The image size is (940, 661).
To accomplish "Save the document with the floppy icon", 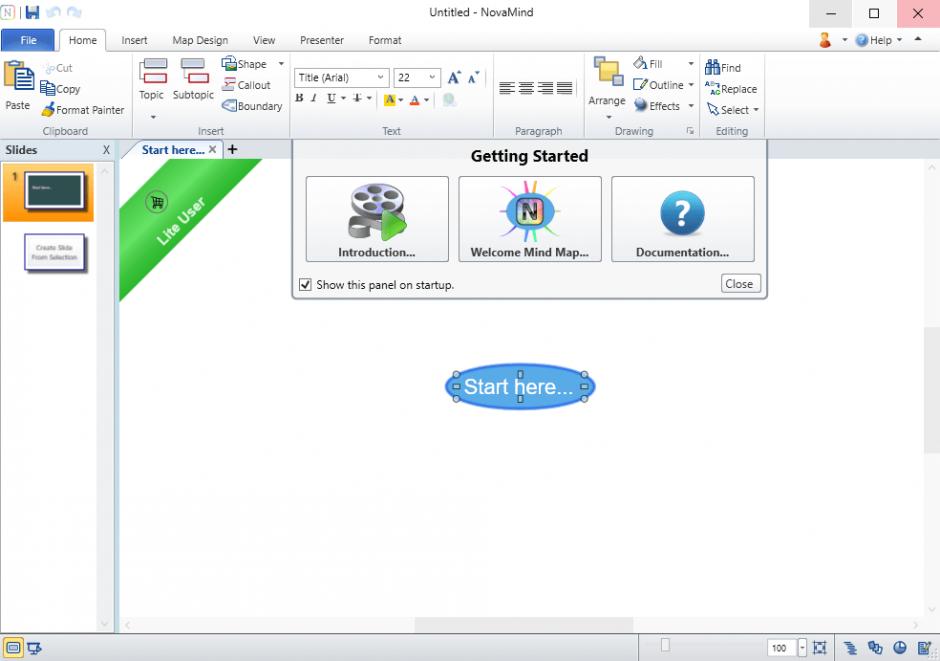I will coord(32,12).
